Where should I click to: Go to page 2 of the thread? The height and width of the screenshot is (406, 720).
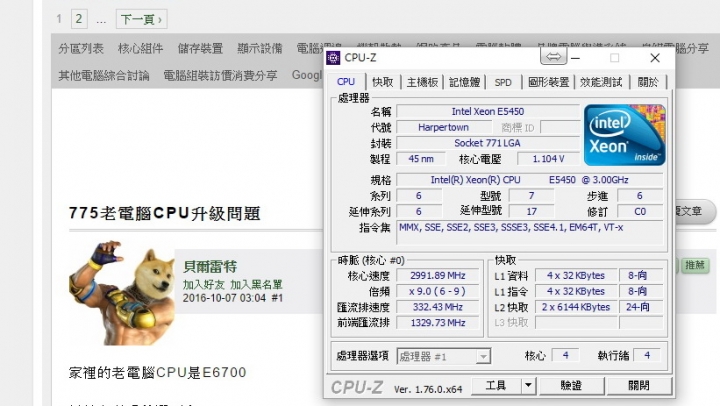79,19
